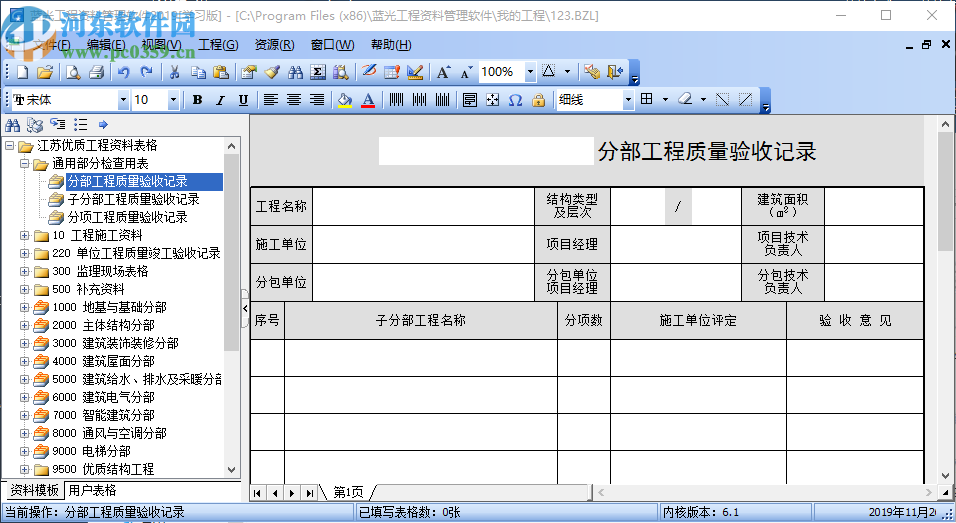The image size is (956, 523).
Task: Open the 帮助(H) menu
Action: pos(391,44)
